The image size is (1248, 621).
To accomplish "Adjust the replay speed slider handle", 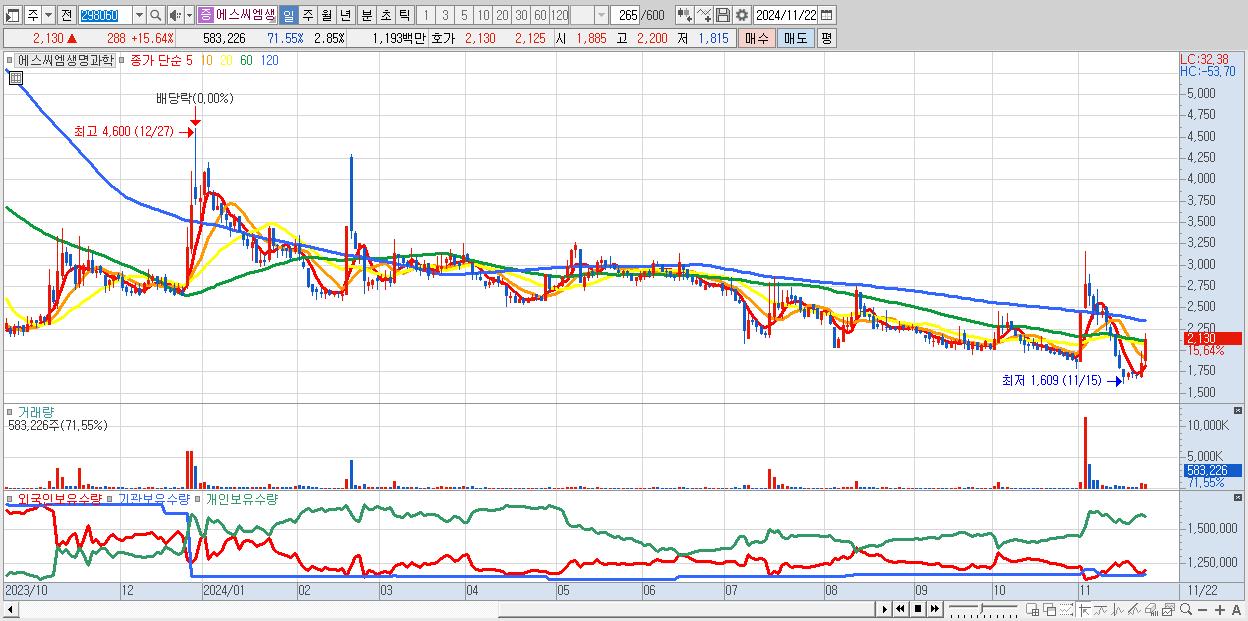I will (x=982, y=608).
